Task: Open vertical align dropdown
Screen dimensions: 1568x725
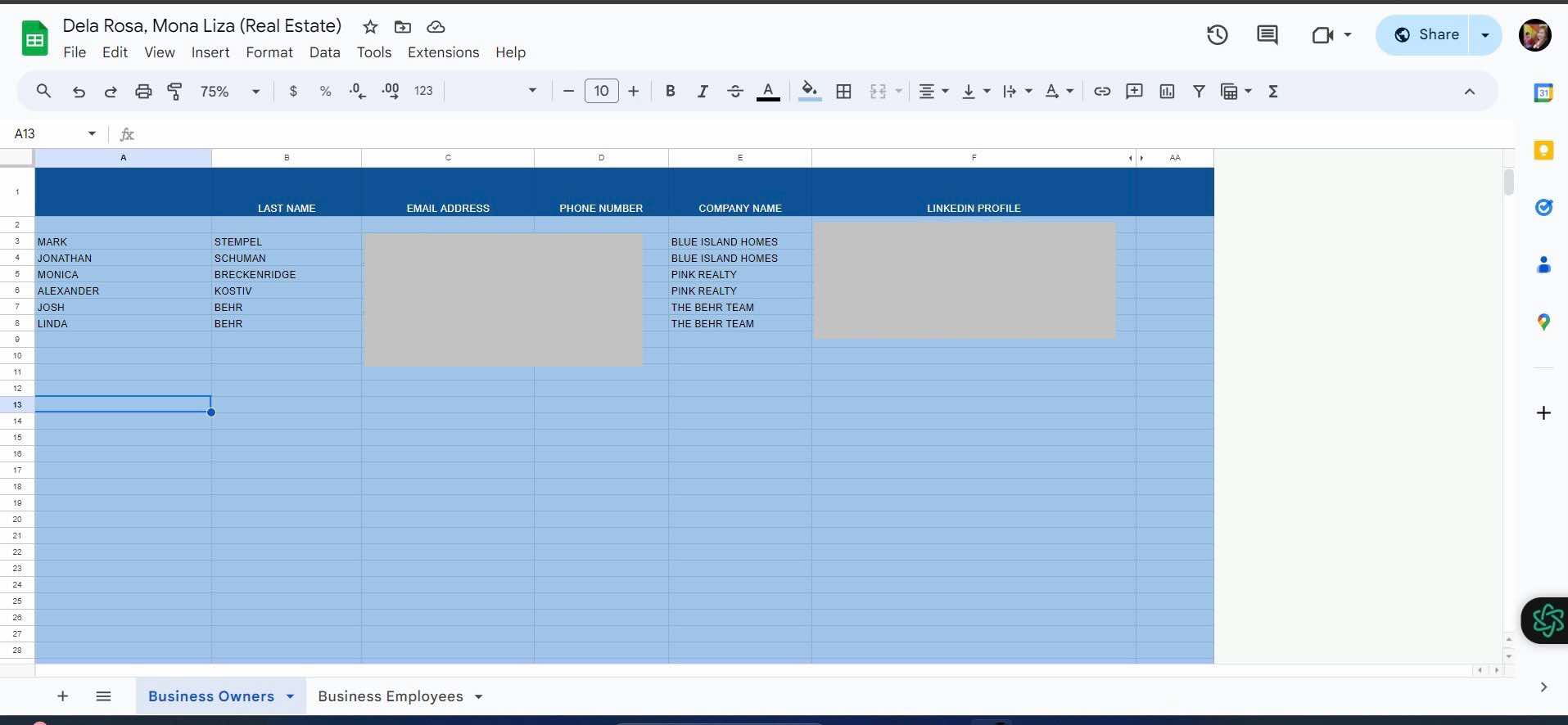Action: tap(976, 92)
